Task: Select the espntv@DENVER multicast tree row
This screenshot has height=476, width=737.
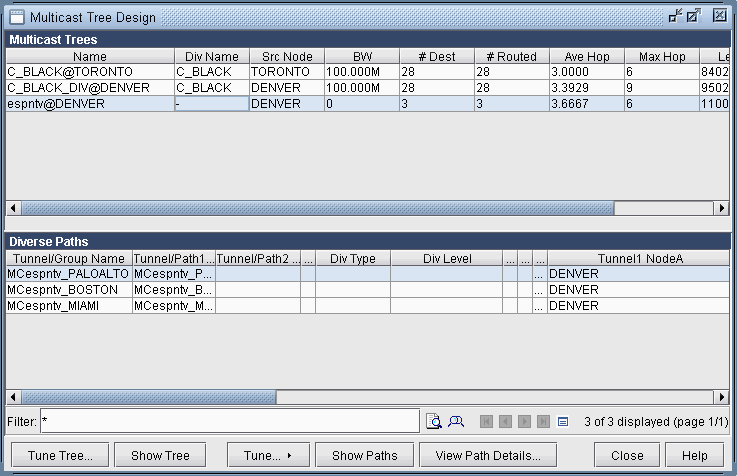Action: point(90,104)
